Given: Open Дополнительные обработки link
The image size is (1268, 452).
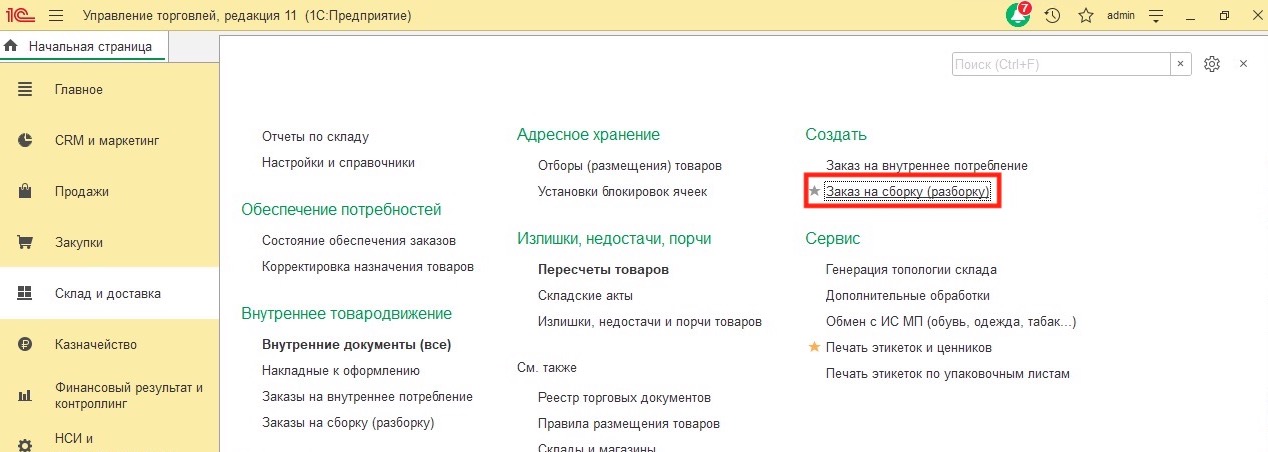Looking at the screenshot, I should [x=908, y=296].
